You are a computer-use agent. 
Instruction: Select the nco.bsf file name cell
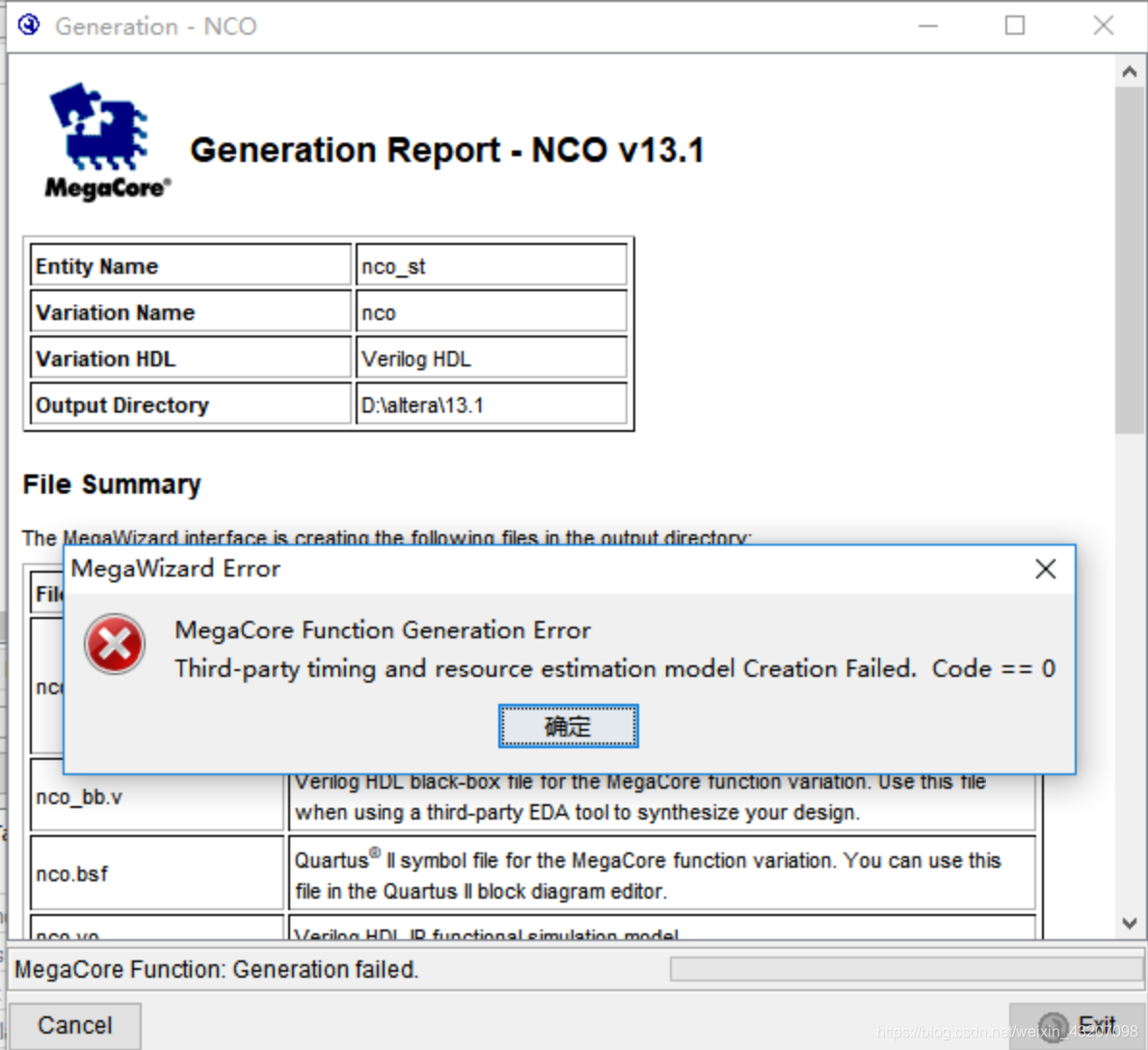157,874
